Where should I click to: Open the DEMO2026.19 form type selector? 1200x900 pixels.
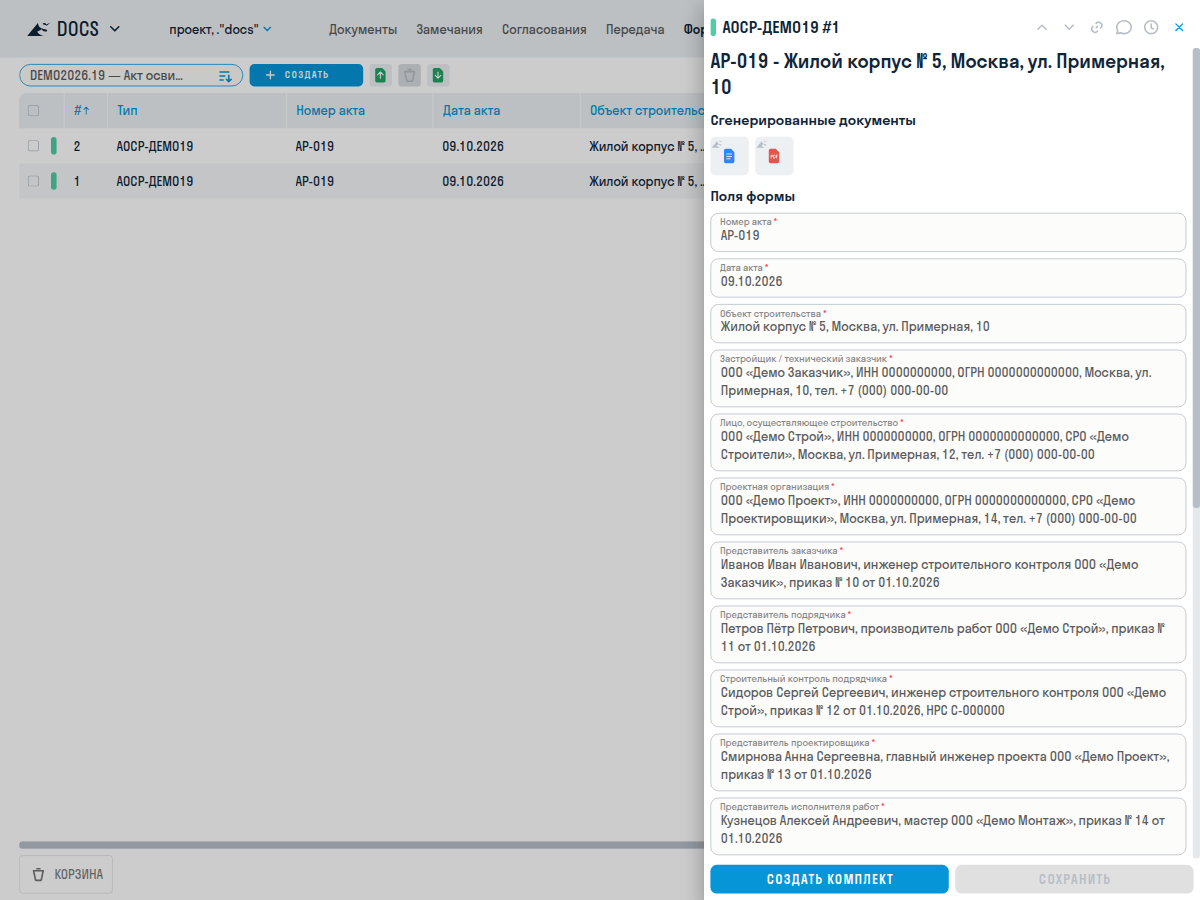click(x=131, y=75)
